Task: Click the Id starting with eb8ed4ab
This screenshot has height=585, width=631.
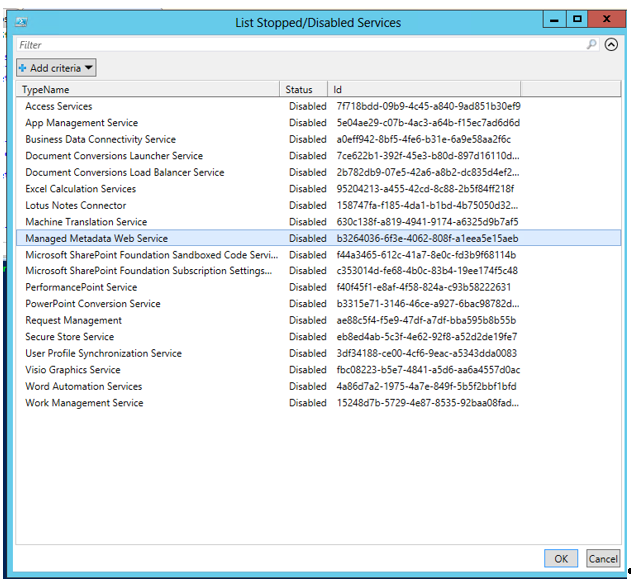Action: (x=427, y=337)
